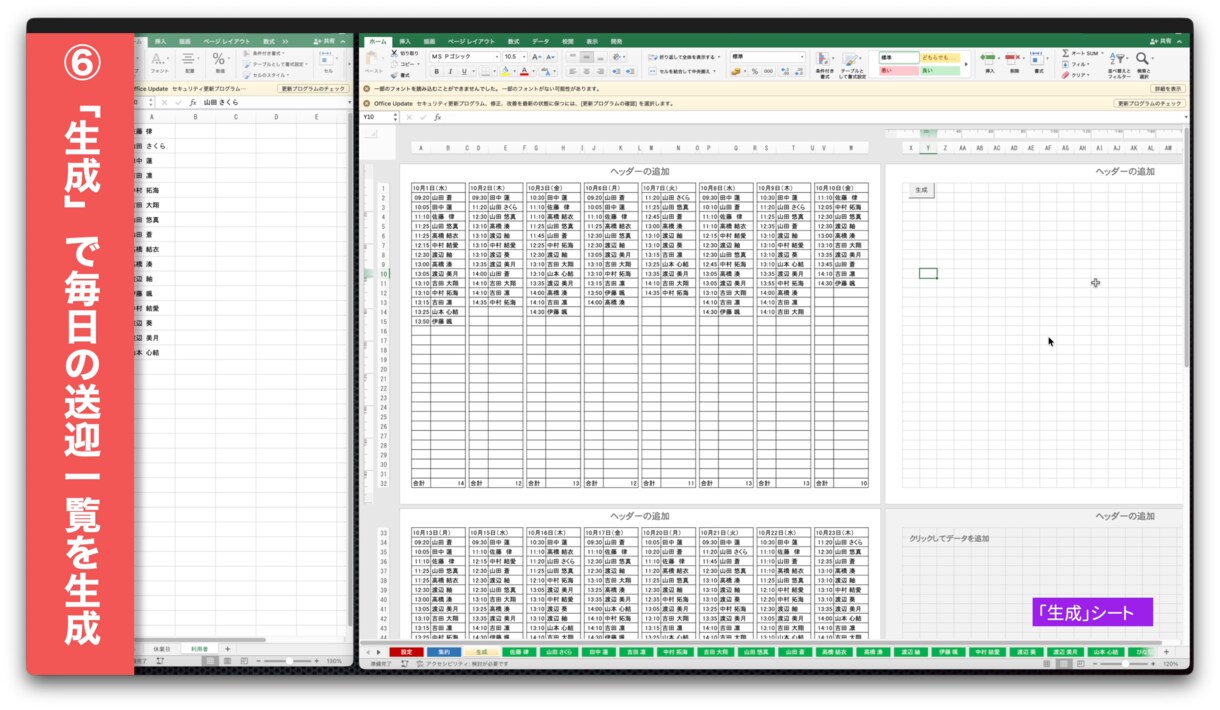The image size is (1220, 710).
Task: Click the Fill (フィル) icon
Action: [1065, 64]
